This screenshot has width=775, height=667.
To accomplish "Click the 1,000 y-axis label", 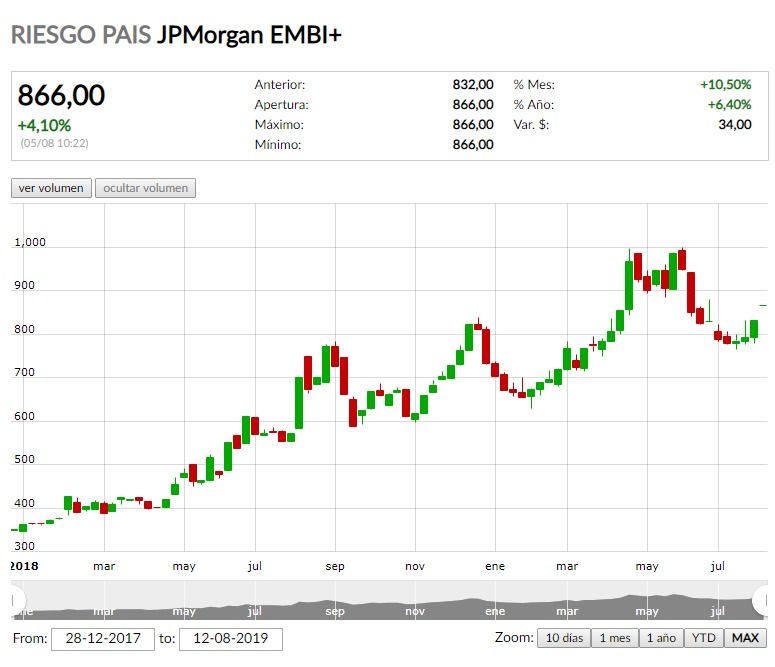I will coord(30,242).
